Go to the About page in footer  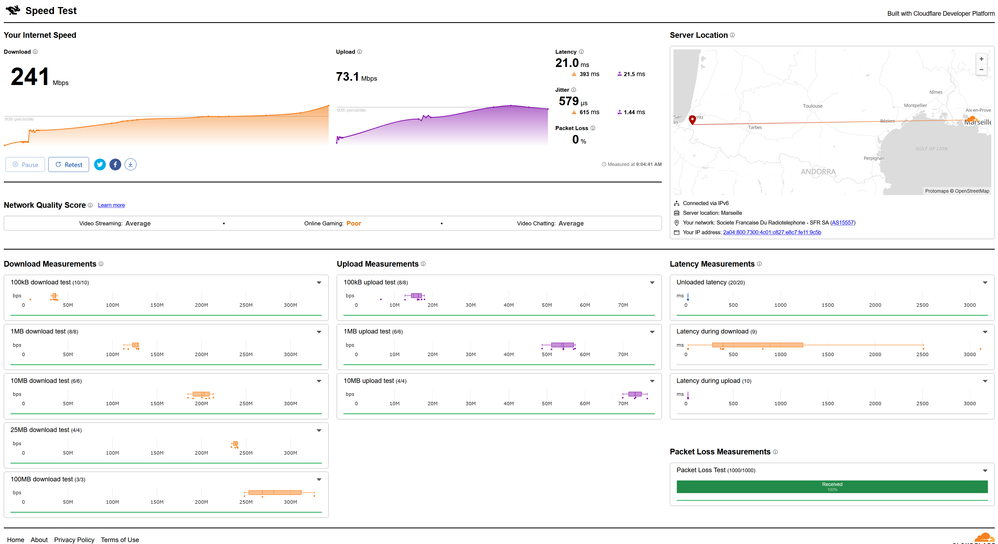39,539
